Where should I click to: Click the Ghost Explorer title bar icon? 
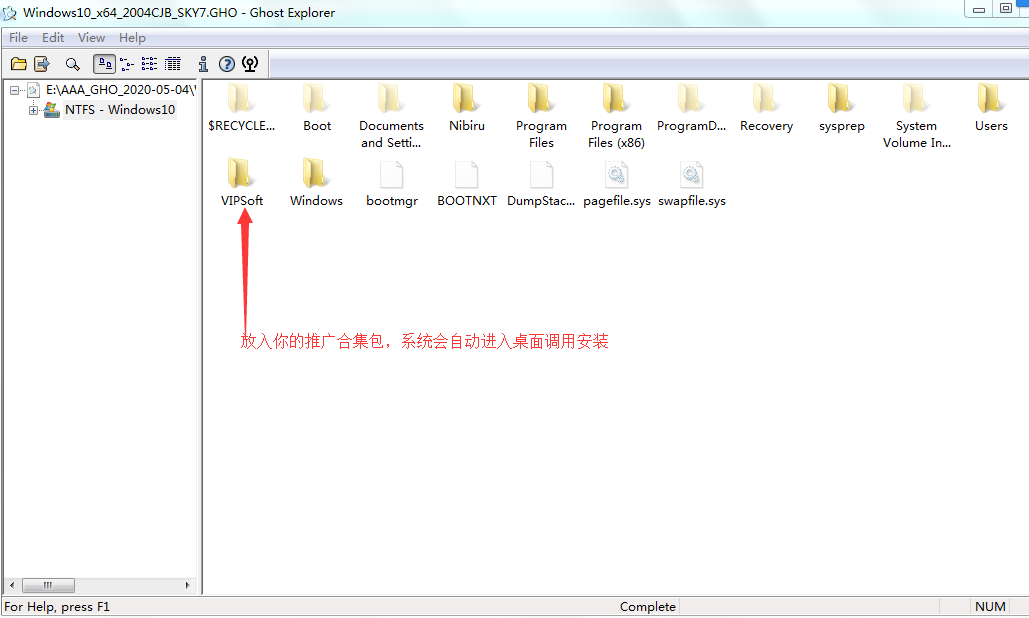click(x=10, y=12)
